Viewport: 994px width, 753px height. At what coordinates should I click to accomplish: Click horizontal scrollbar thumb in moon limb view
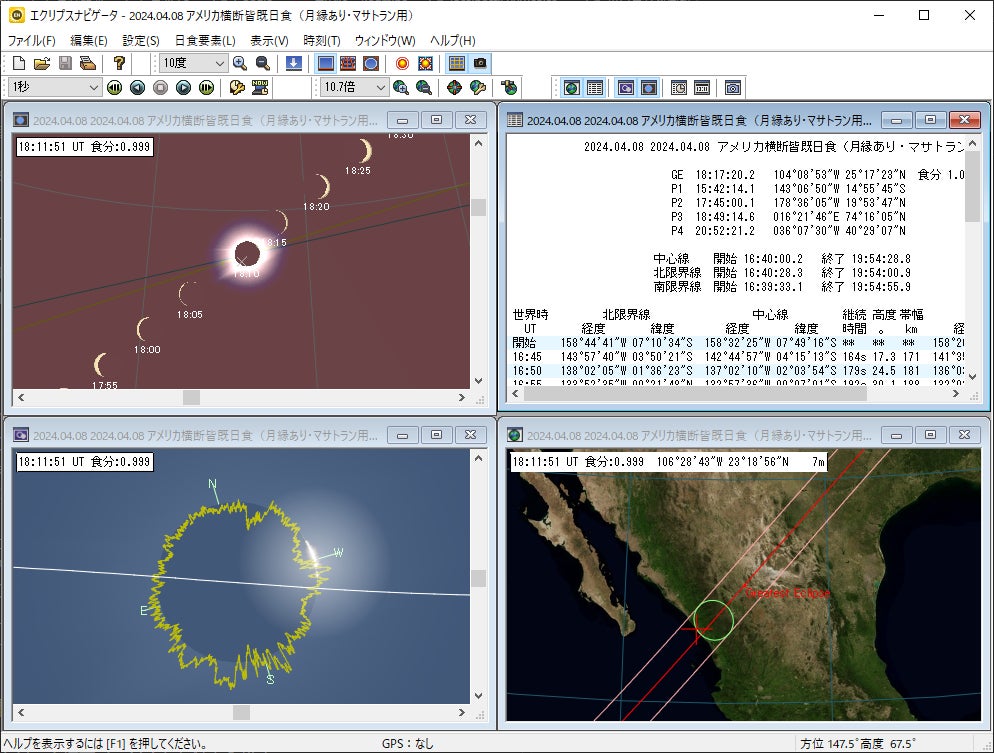click(241, 712)
